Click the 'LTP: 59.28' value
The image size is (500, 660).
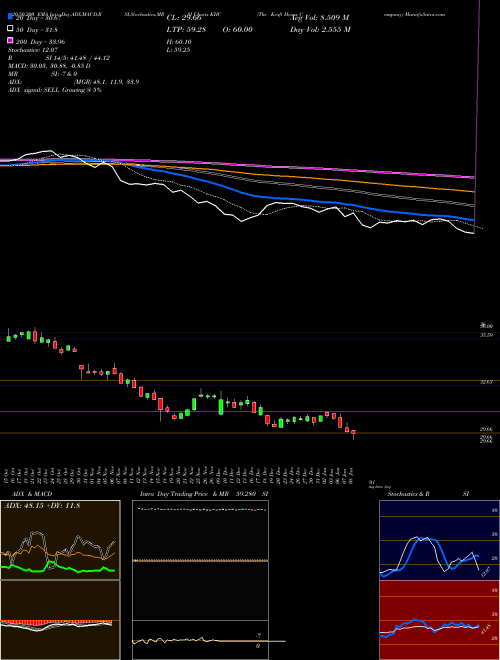click(186, 29)
